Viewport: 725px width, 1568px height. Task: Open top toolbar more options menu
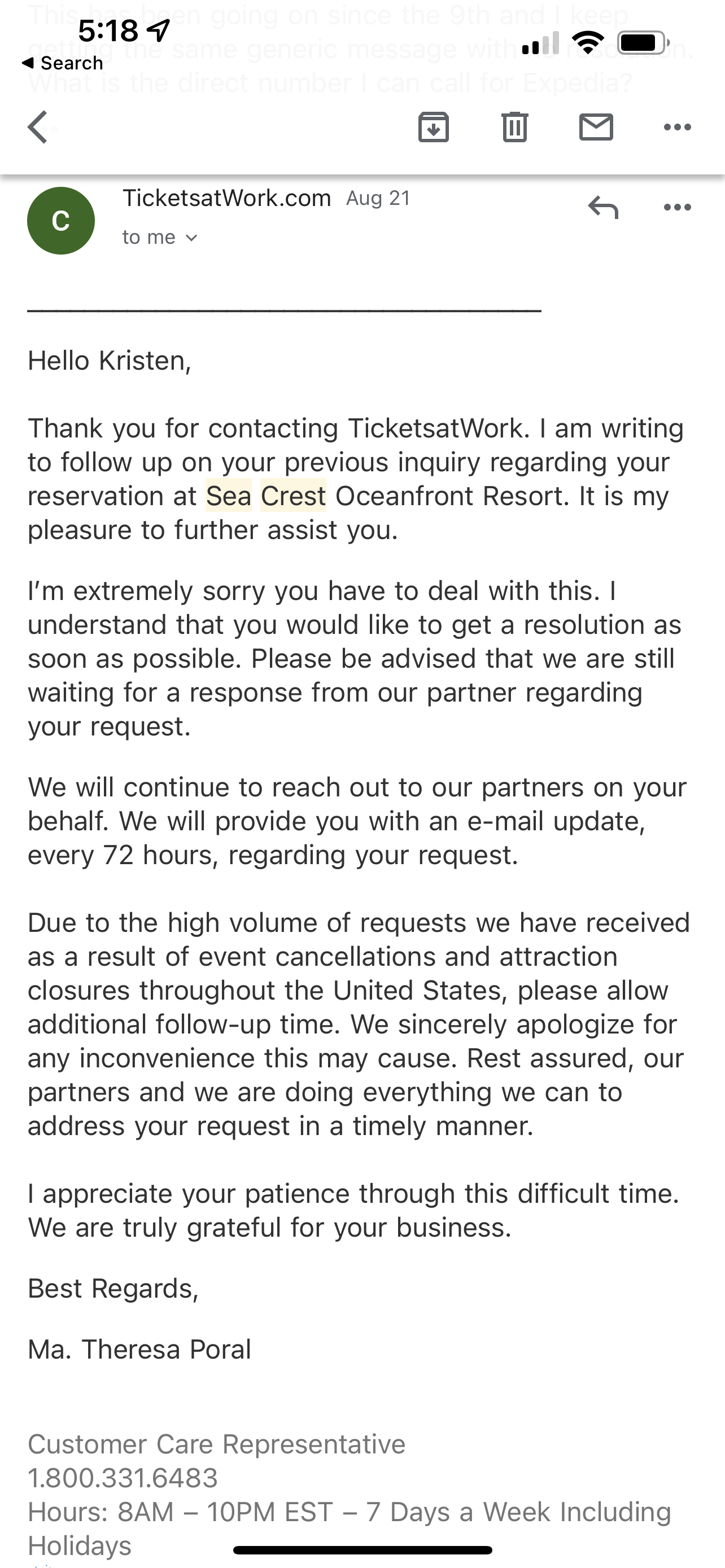(x=677, y=127)
